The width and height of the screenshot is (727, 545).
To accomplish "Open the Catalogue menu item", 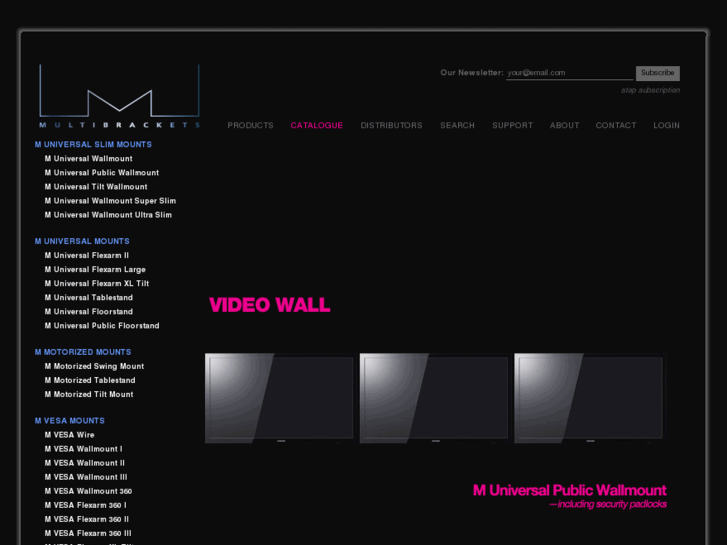I will [317, 126].
